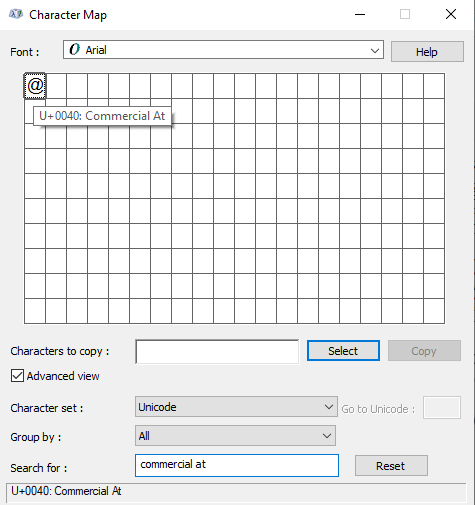The height and width of the screenshot is (505, 475).
Task: Open the Character set dropdown
Action: click(x=236, y=407)
